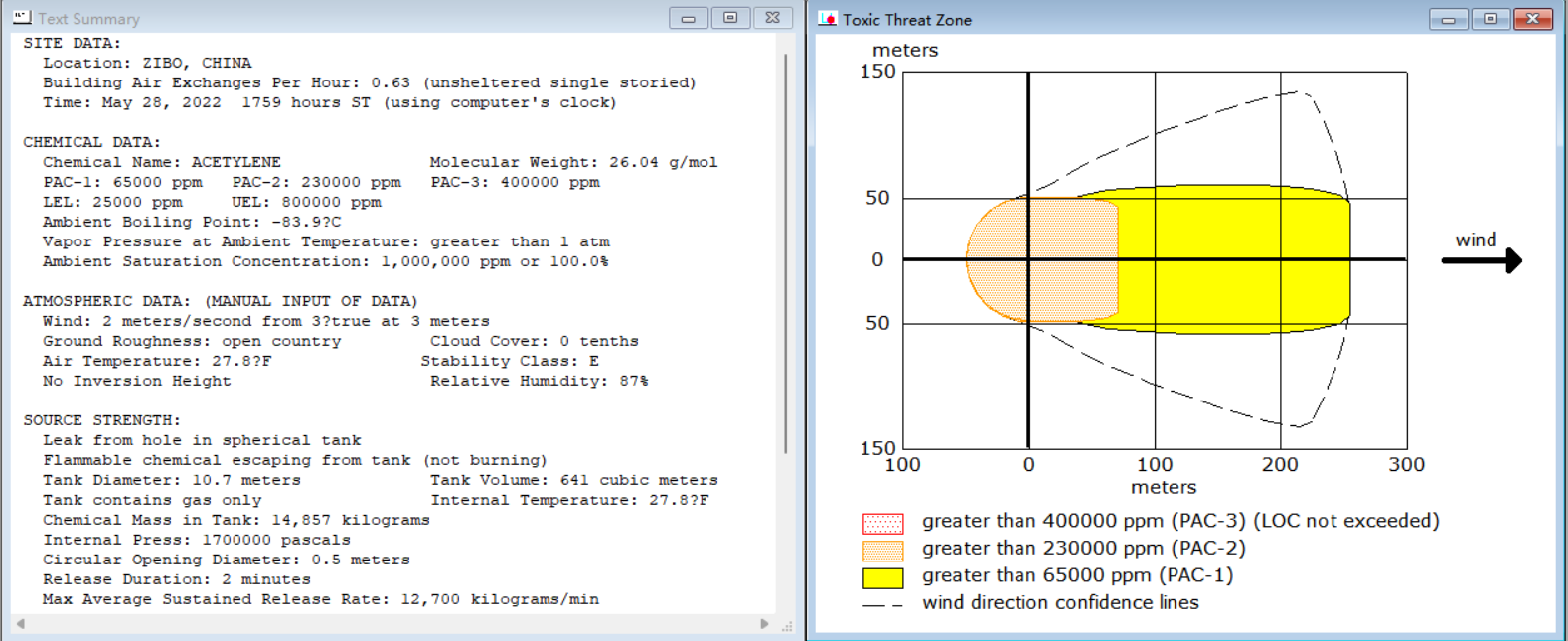Image resolution: width=1568 pixels, height=641 pixels.
Task: Close the Toxic Threat Zone window
Action: pos(1533,19)
